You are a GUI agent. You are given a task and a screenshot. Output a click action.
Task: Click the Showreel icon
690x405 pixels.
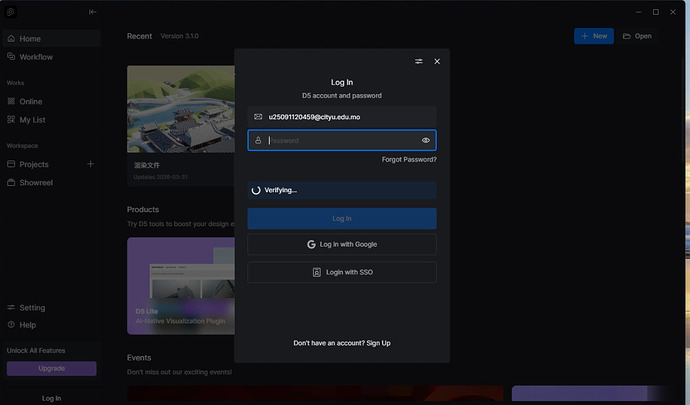[11, 182]
